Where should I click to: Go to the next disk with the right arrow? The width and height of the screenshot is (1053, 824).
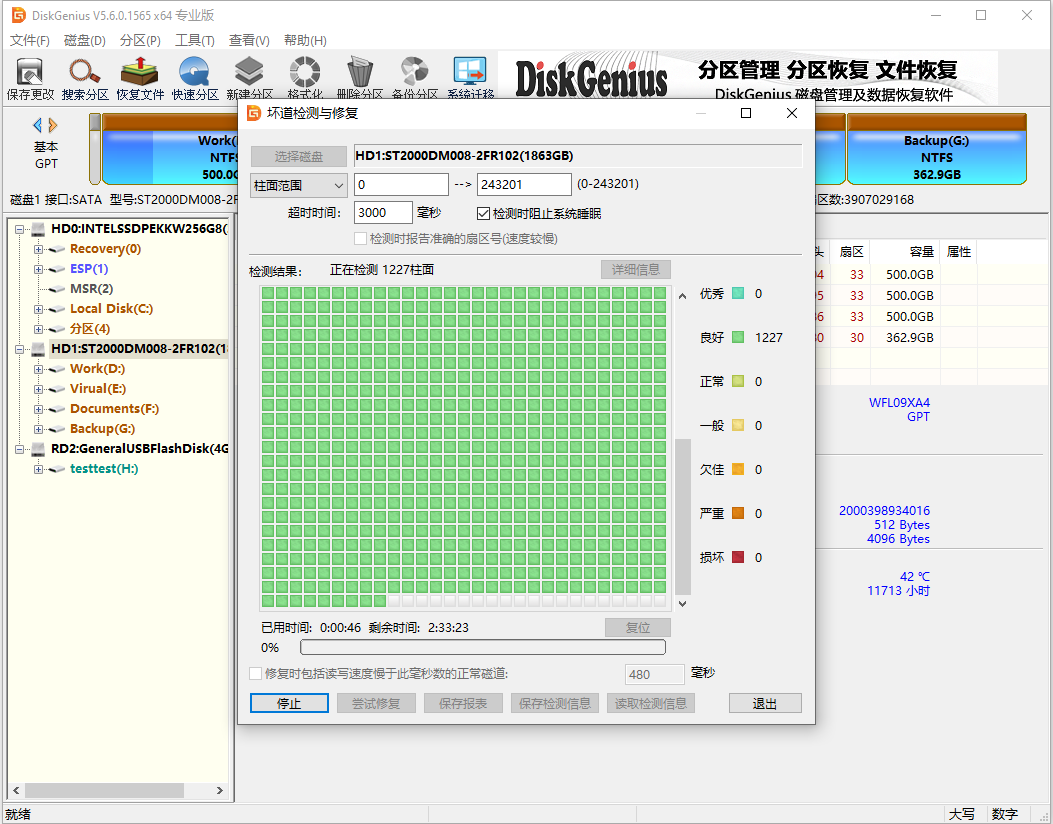(x=52, y=125)
